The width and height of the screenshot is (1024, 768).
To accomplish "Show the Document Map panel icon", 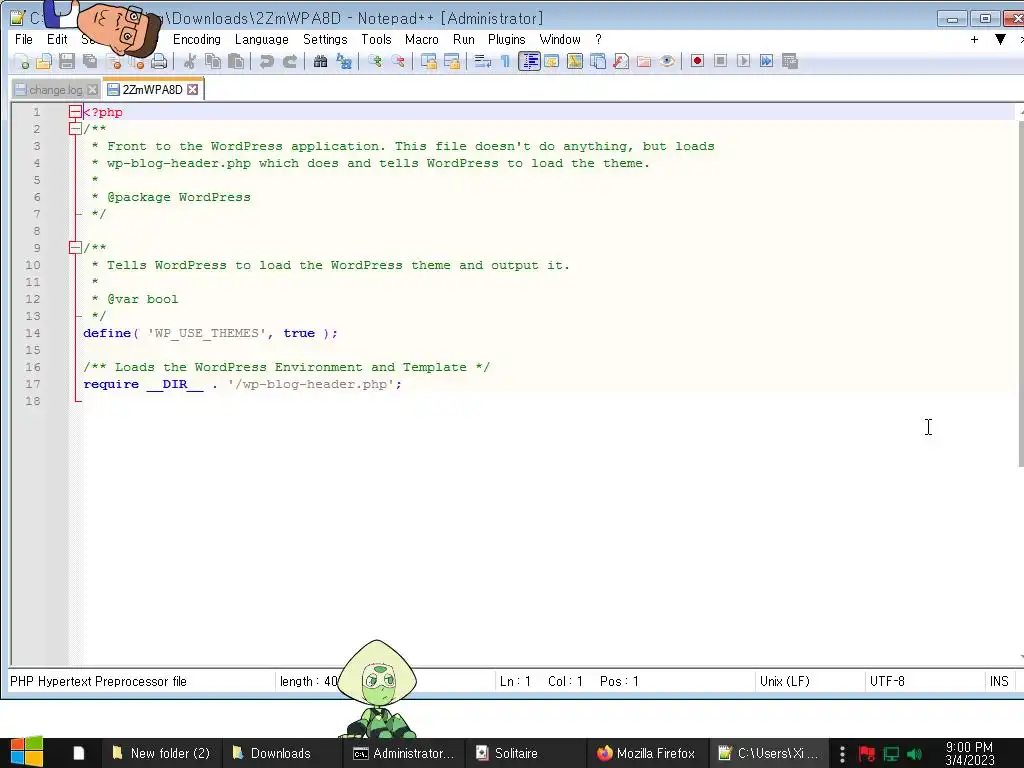I will click(574, 61).
